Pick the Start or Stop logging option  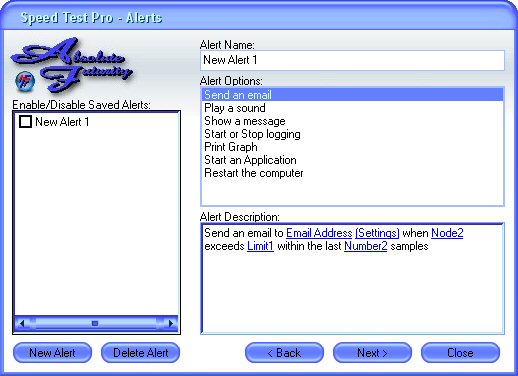click(x=352, y=134)
